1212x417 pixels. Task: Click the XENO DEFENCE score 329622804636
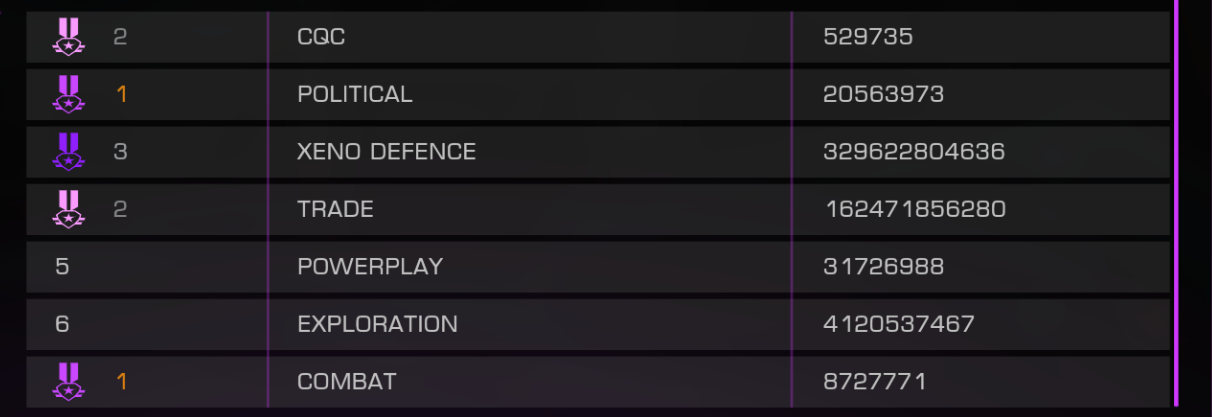(914, 152)
